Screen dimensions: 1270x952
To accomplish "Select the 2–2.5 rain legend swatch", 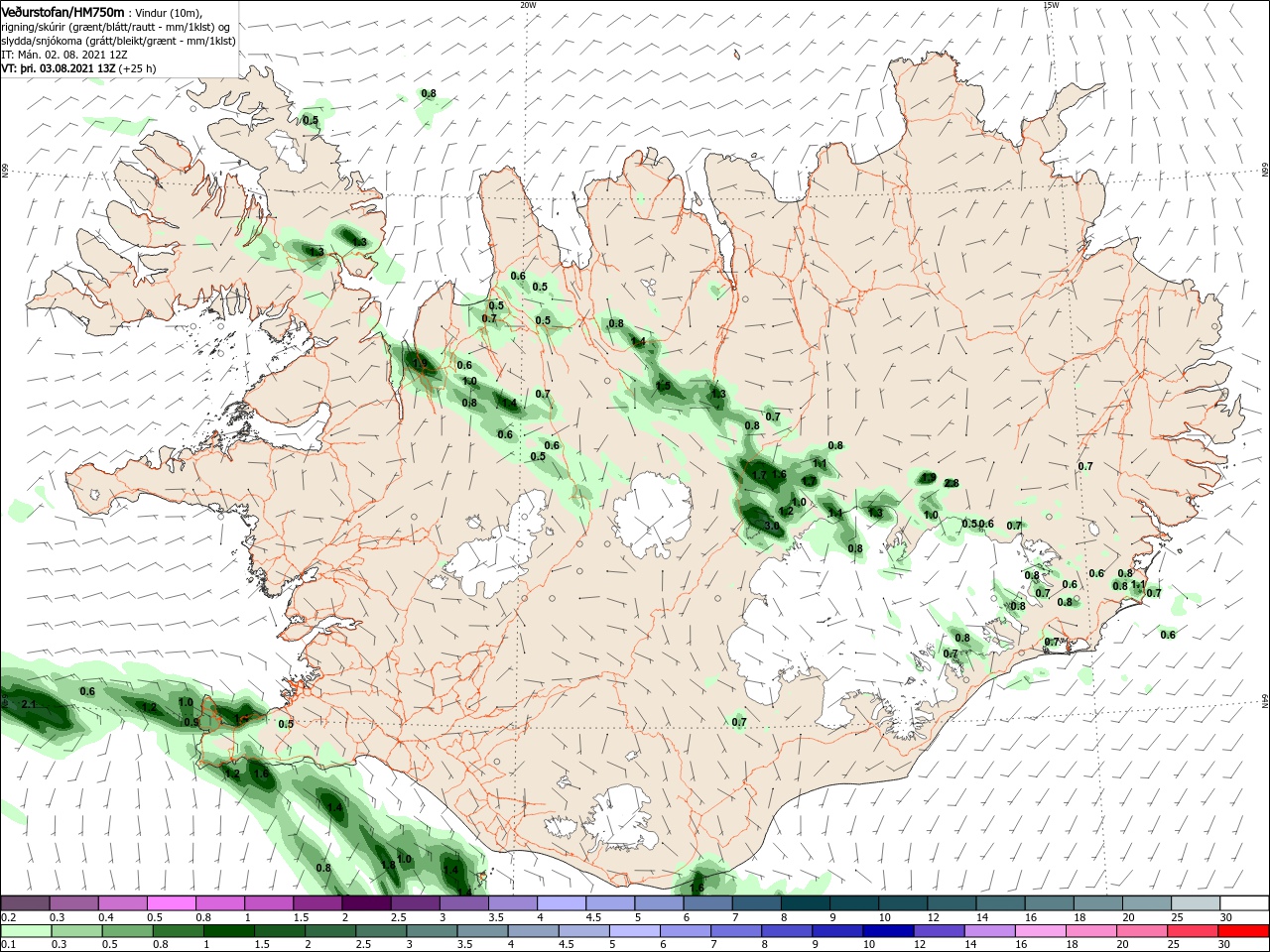I will 332,931.
